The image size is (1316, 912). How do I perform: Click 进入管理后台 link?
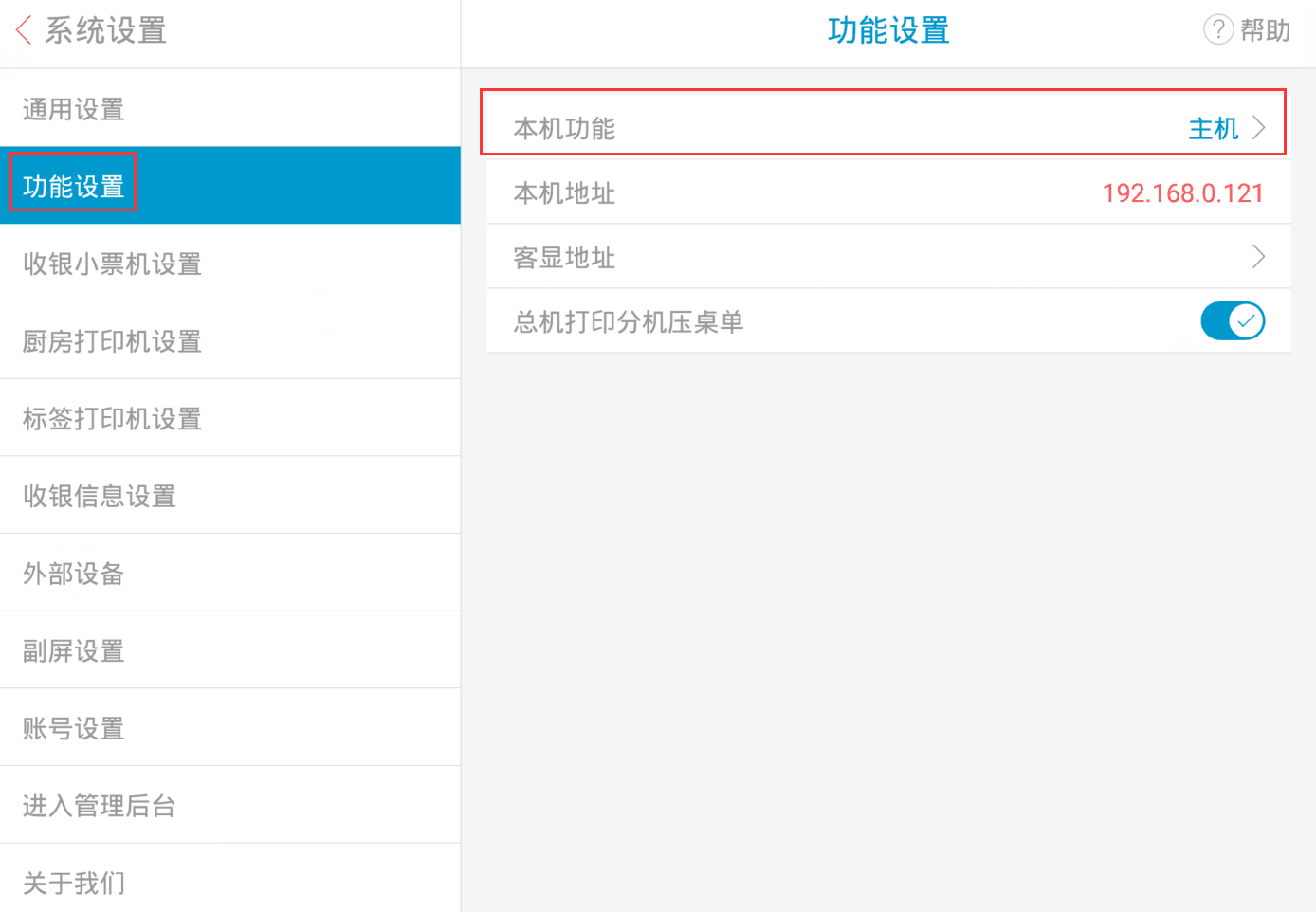pyautogui.click(x=230, y=805)
